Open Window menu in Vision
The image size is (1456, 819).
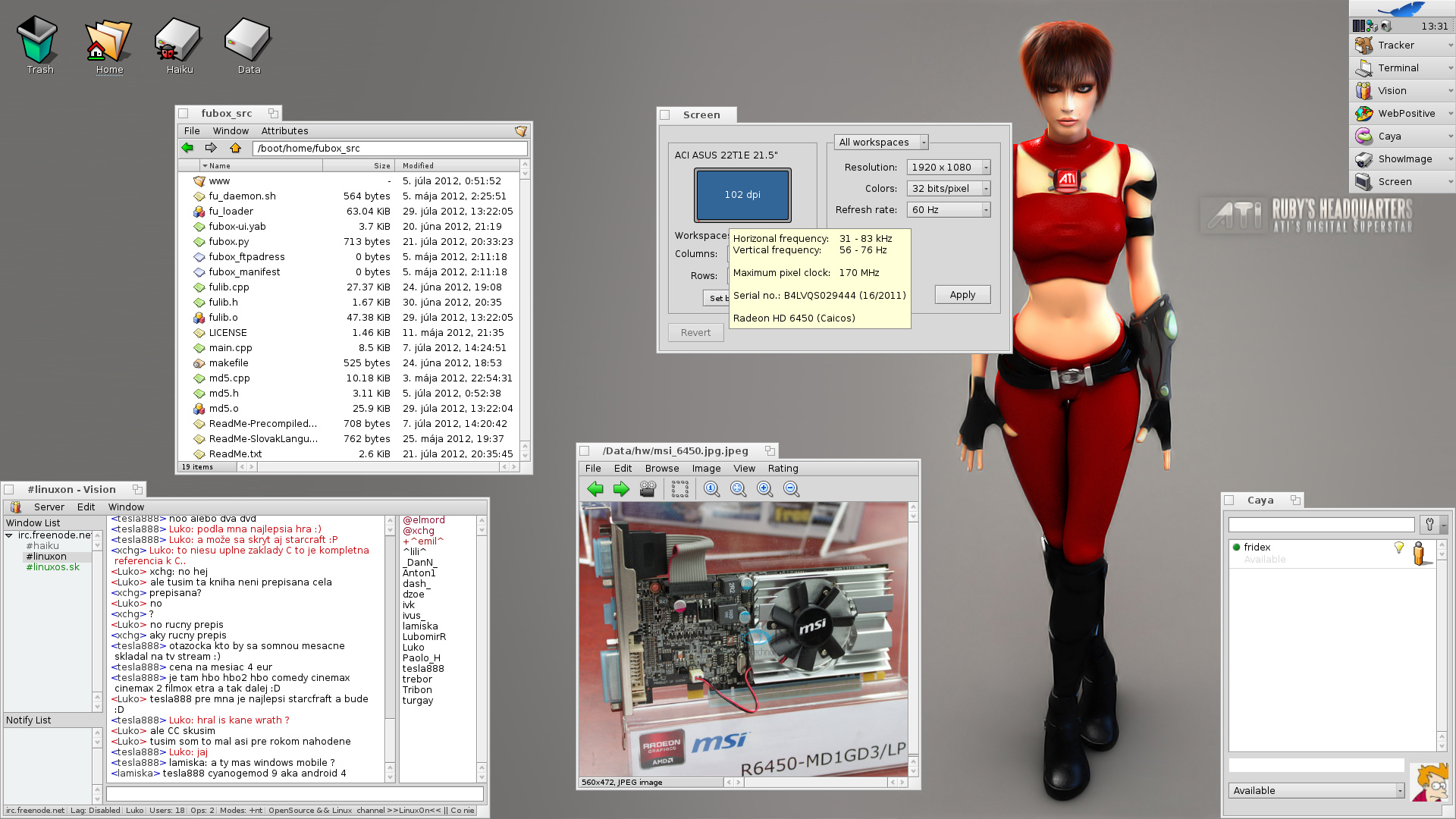(x=126, y=507)
